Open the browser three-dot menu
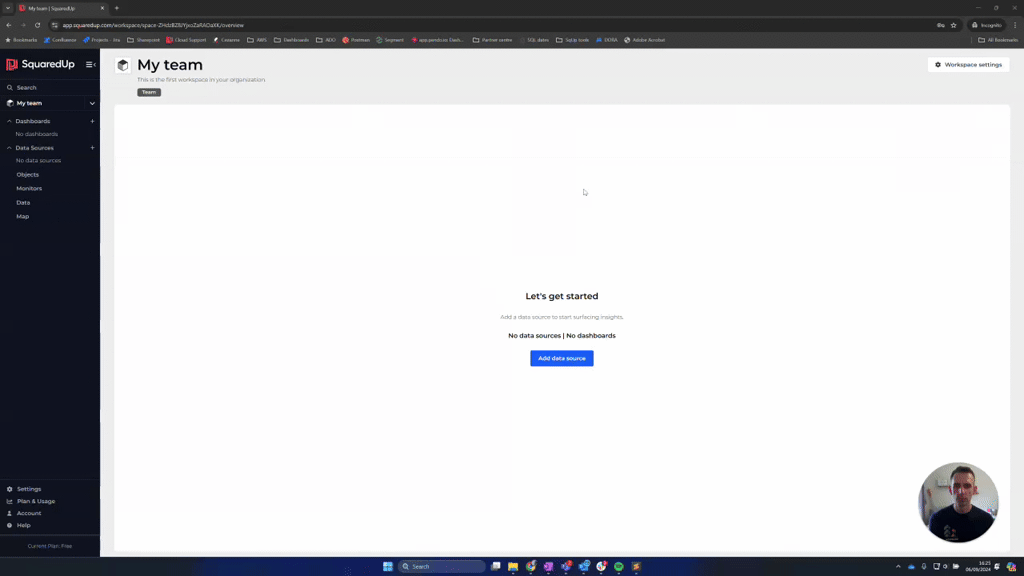Screen dimensions: 1024x576 [x=1015, y=25]
